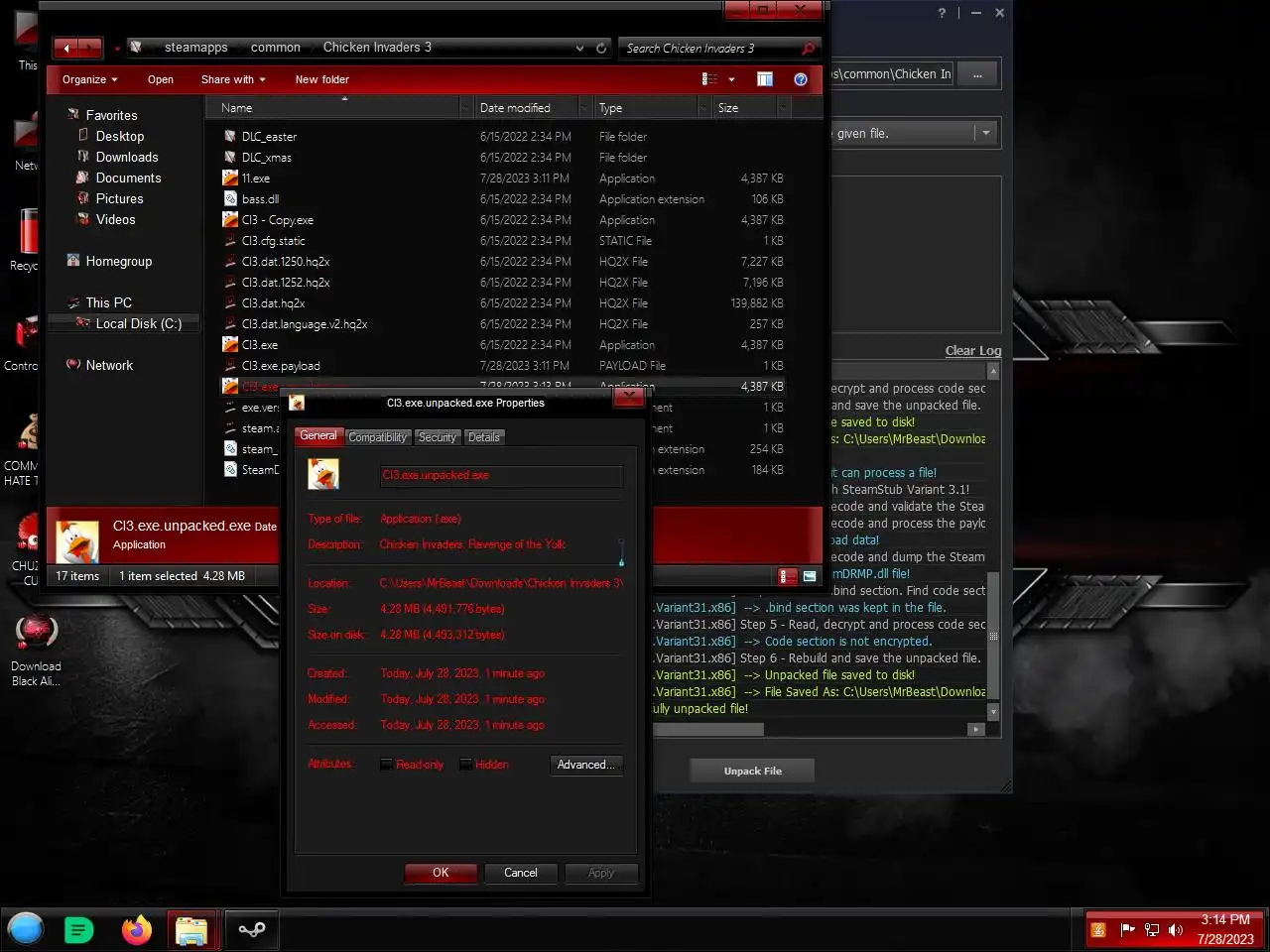Open the Type column filter dropdown
Screen dimensions: 1270x952
(703, 107)
